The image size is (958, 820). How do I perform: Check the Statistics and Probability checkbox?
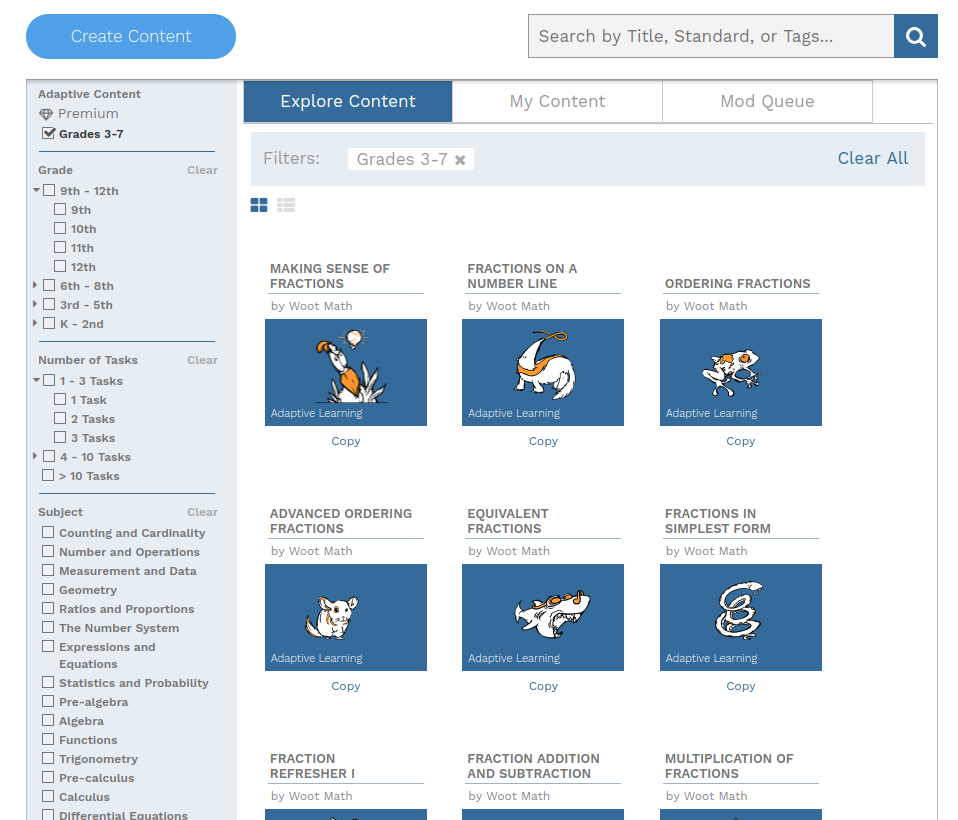coord(48,682)
